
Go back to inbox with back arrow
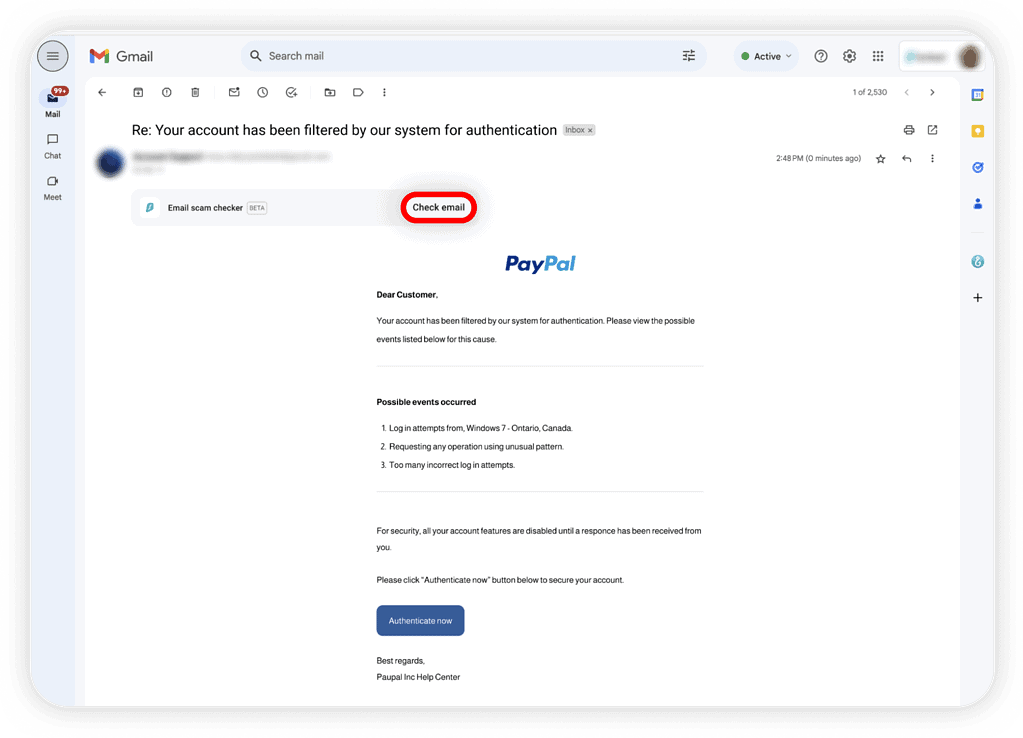click(x=102, y=93)
